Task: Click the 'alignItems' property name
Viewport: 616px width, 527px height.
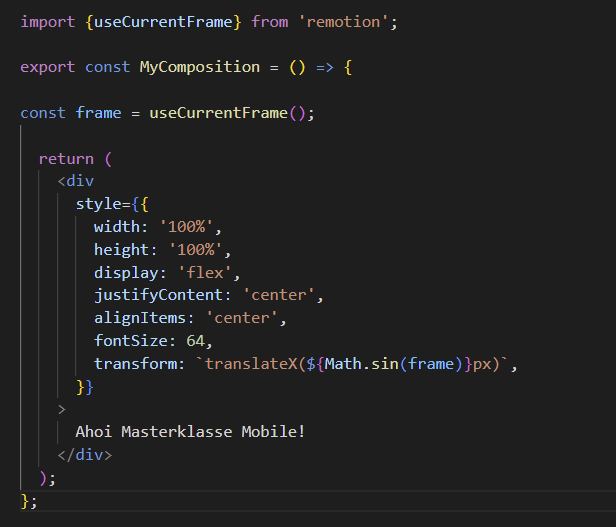Action: 140,318
